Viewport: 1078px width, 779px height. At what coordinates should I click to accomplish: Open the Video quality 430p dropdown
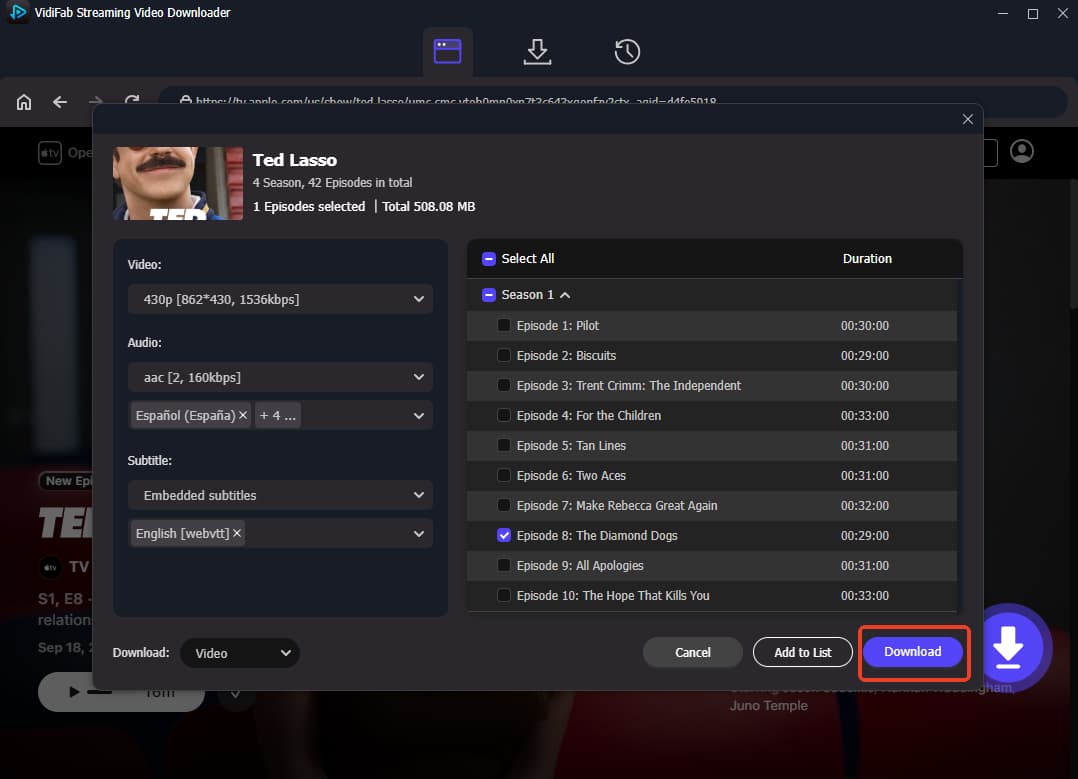(x=280, y=299)
